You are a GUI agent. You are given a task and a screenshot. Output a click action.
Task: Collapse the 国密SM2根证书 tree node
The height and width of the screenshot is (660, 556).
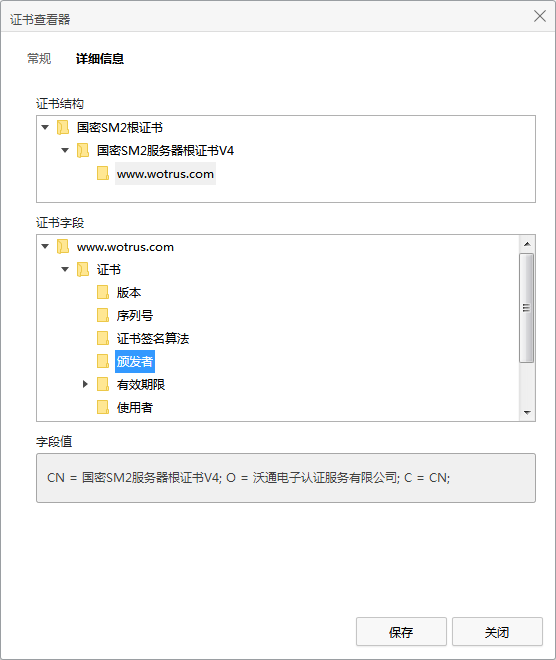point(45,127)
